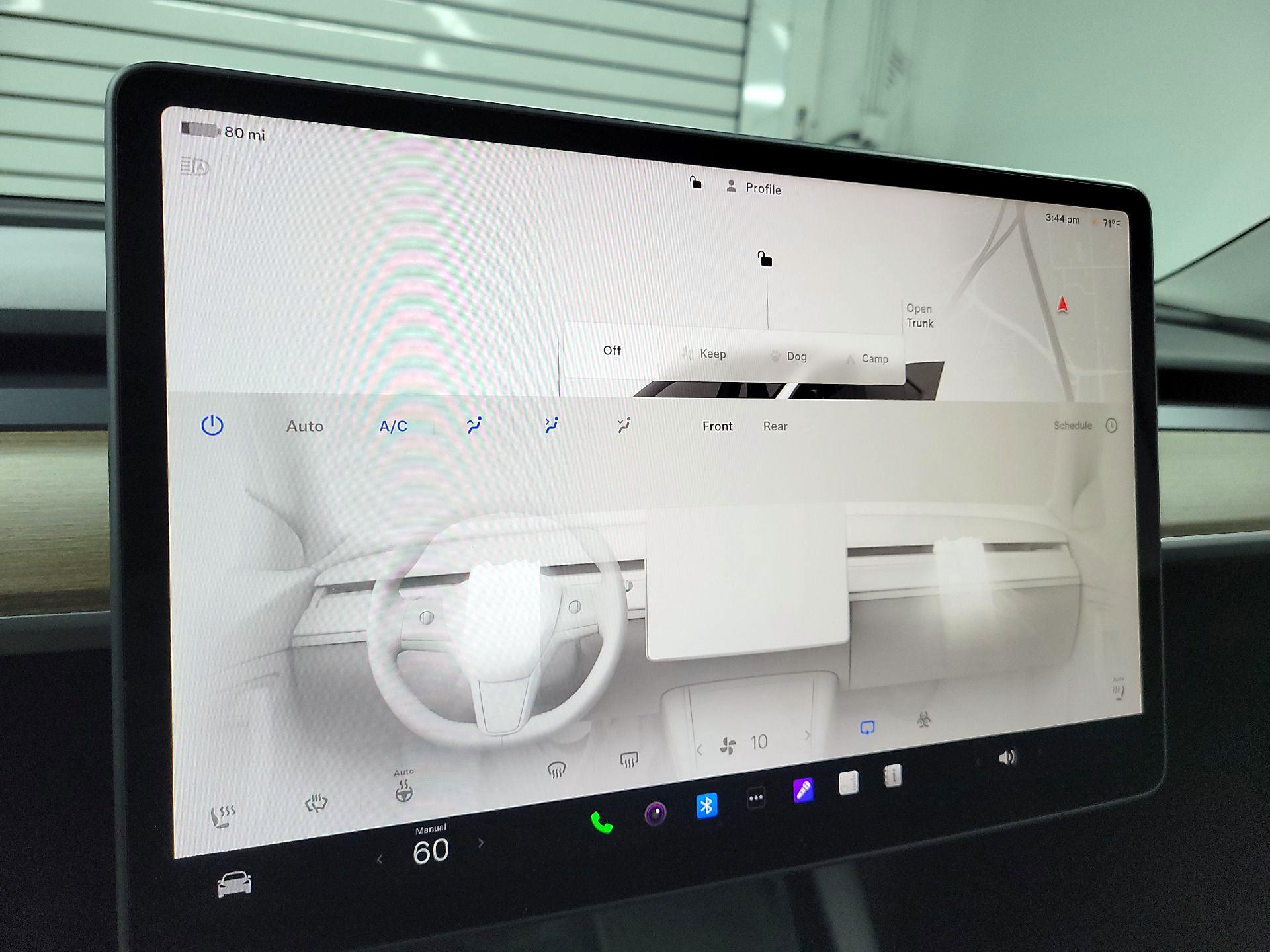Open the purple karaoke microphone app

803,790
